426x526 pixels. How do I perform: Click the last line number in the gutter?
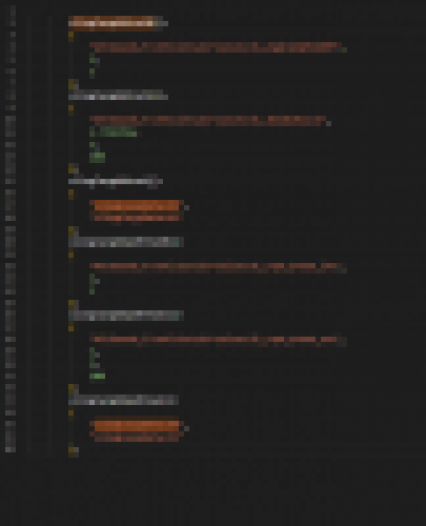pos(10,450)
